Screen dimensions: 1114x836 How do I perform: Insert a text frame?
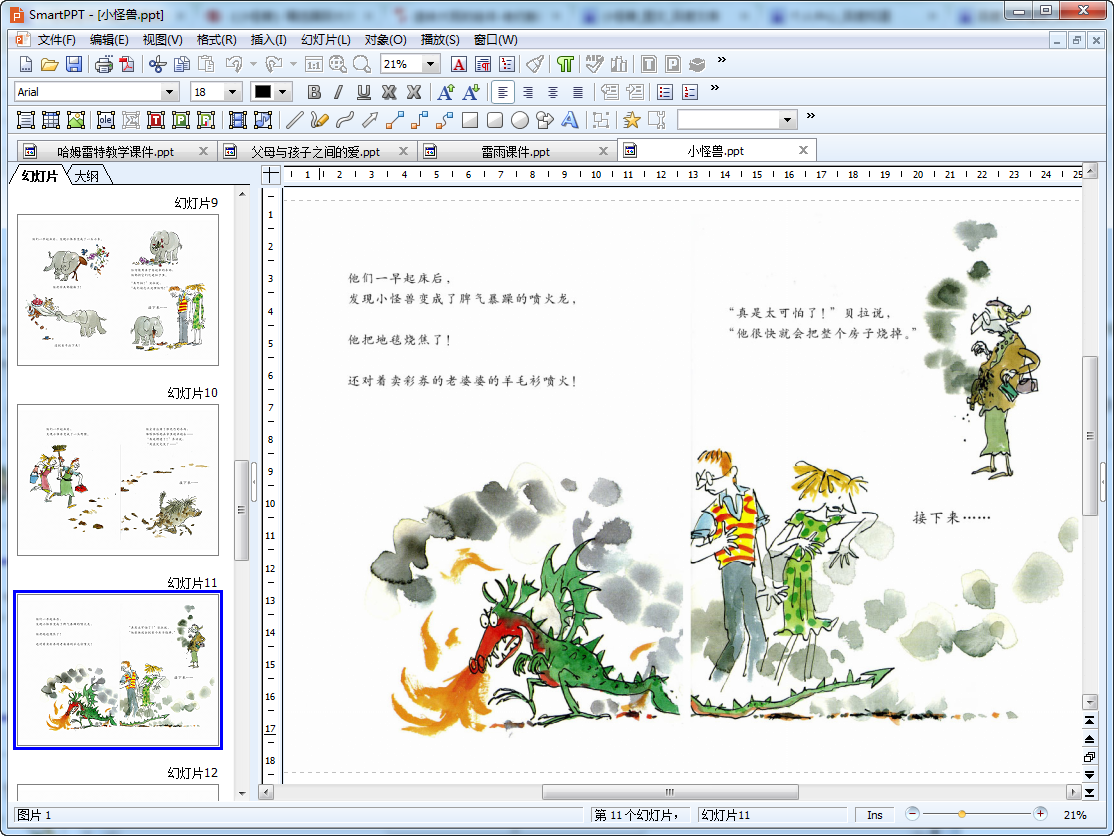click(26, 120)
